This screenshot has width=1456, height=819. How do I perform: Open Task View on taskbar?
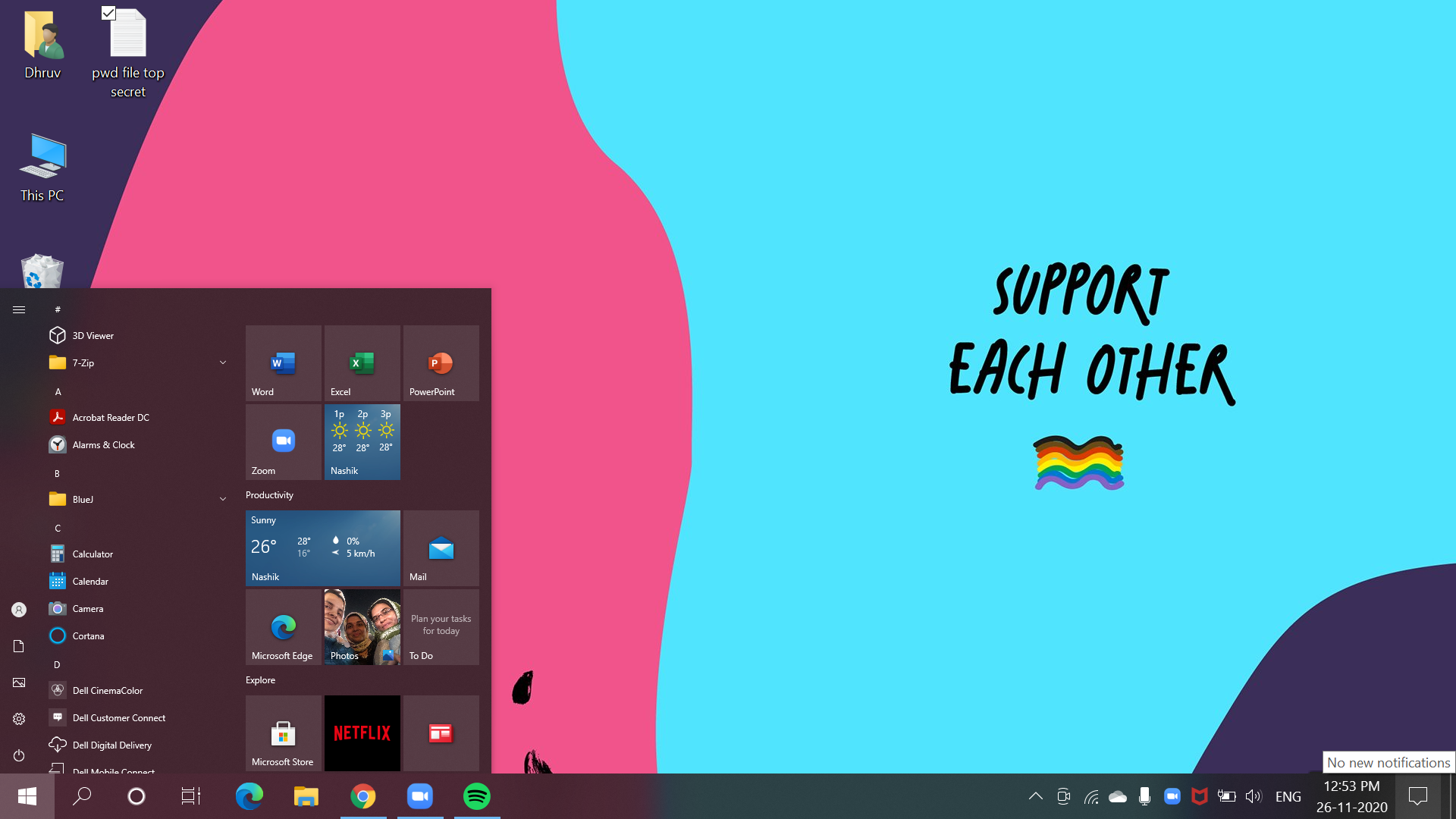191,796
